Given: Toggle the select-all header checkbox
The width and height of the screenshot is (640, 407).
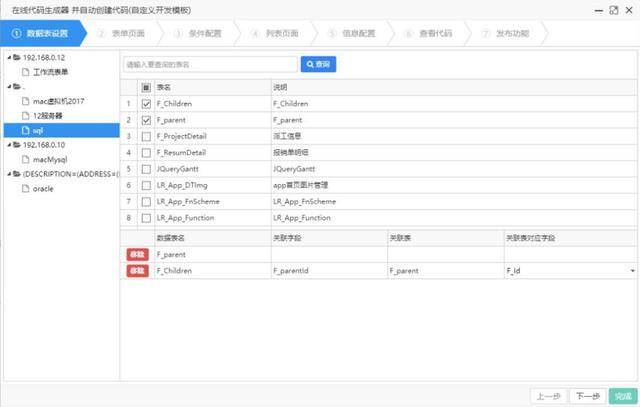Looking at the screenshot, I should (x=146, y=87).
